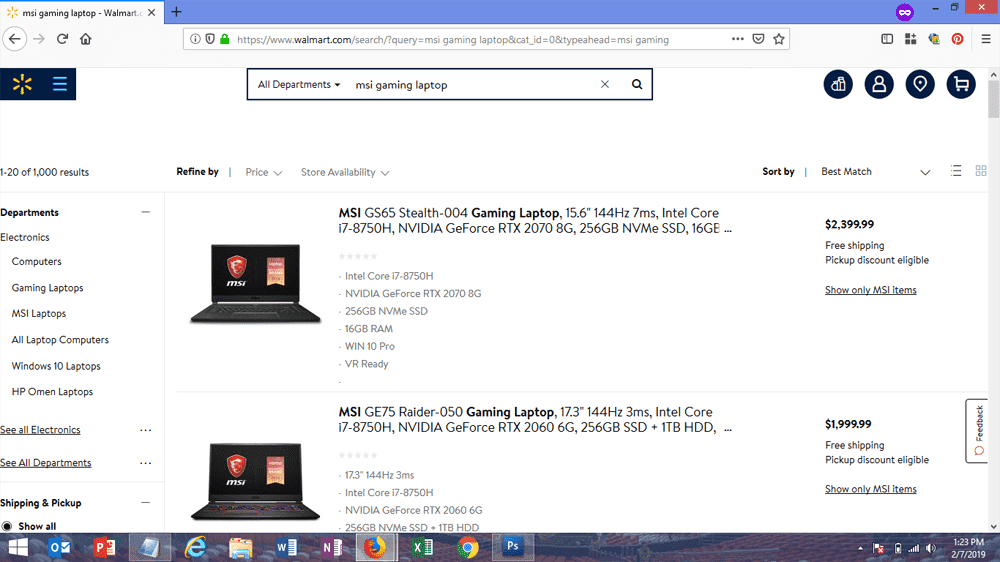Open the All Departments dropdown
The width and height of the screenshot is (1000, 562).
(x=298, y=84)
